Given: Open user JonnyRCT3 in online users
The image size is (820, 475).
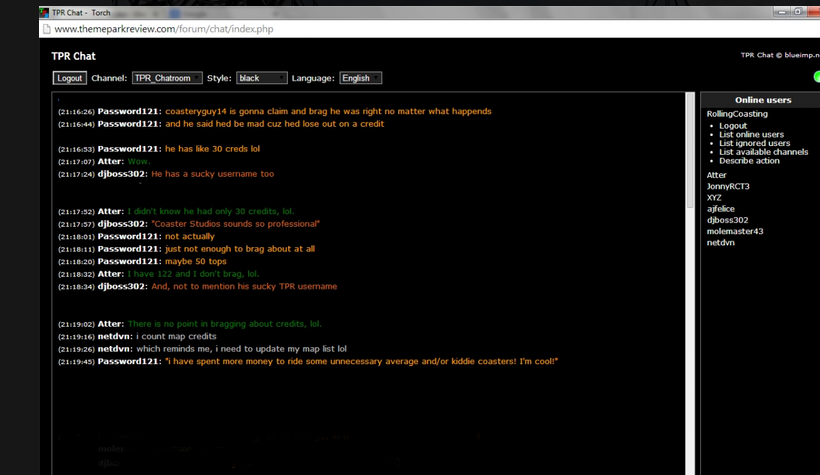Looking at the screenshot, I should (x=728, y=186).
